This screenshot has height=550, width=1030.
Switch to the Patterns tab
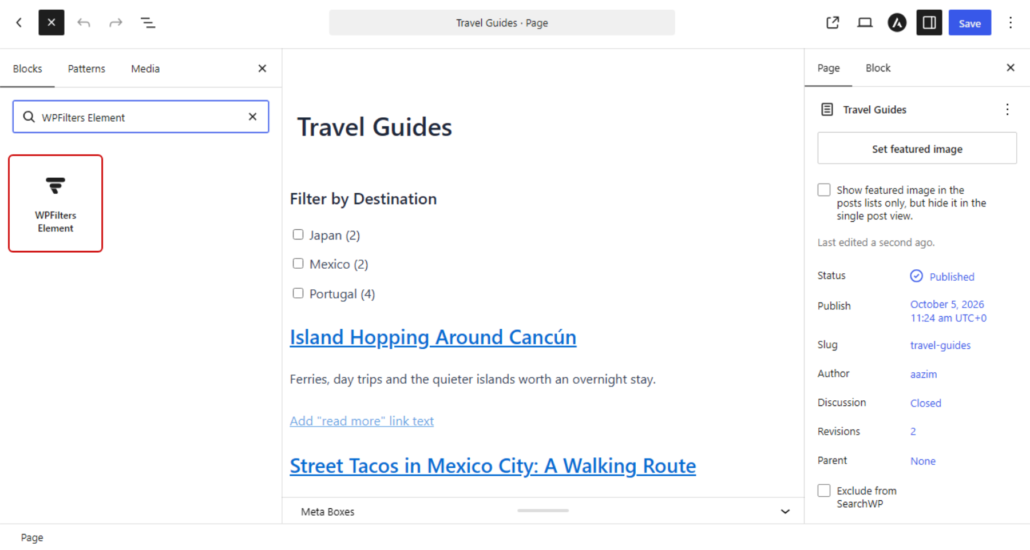point(86,68)
